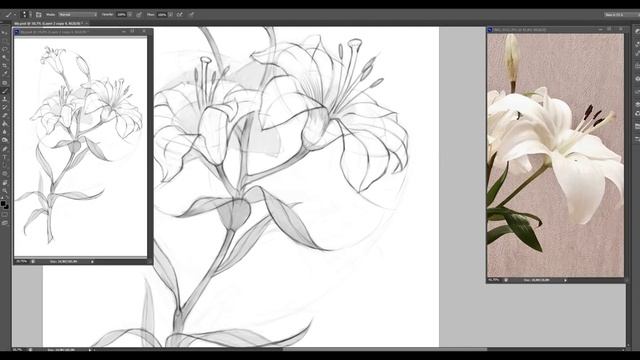The width and height of the screenshot is (640, 360).
Task: Select the Brush tool in toolbox
Action: tap(4, 91)
